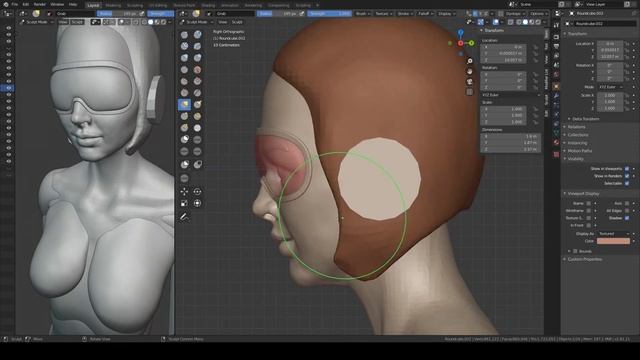Click the viewport display Color swatch
Viewport: 640px width, 360px height.
613,241
